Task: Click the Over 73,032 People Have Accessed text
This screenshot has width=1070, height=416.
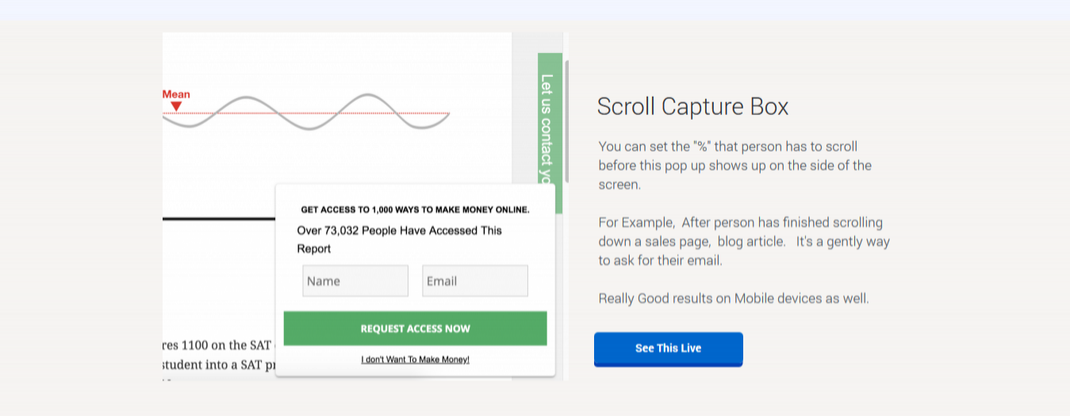Action: (399, 239)
